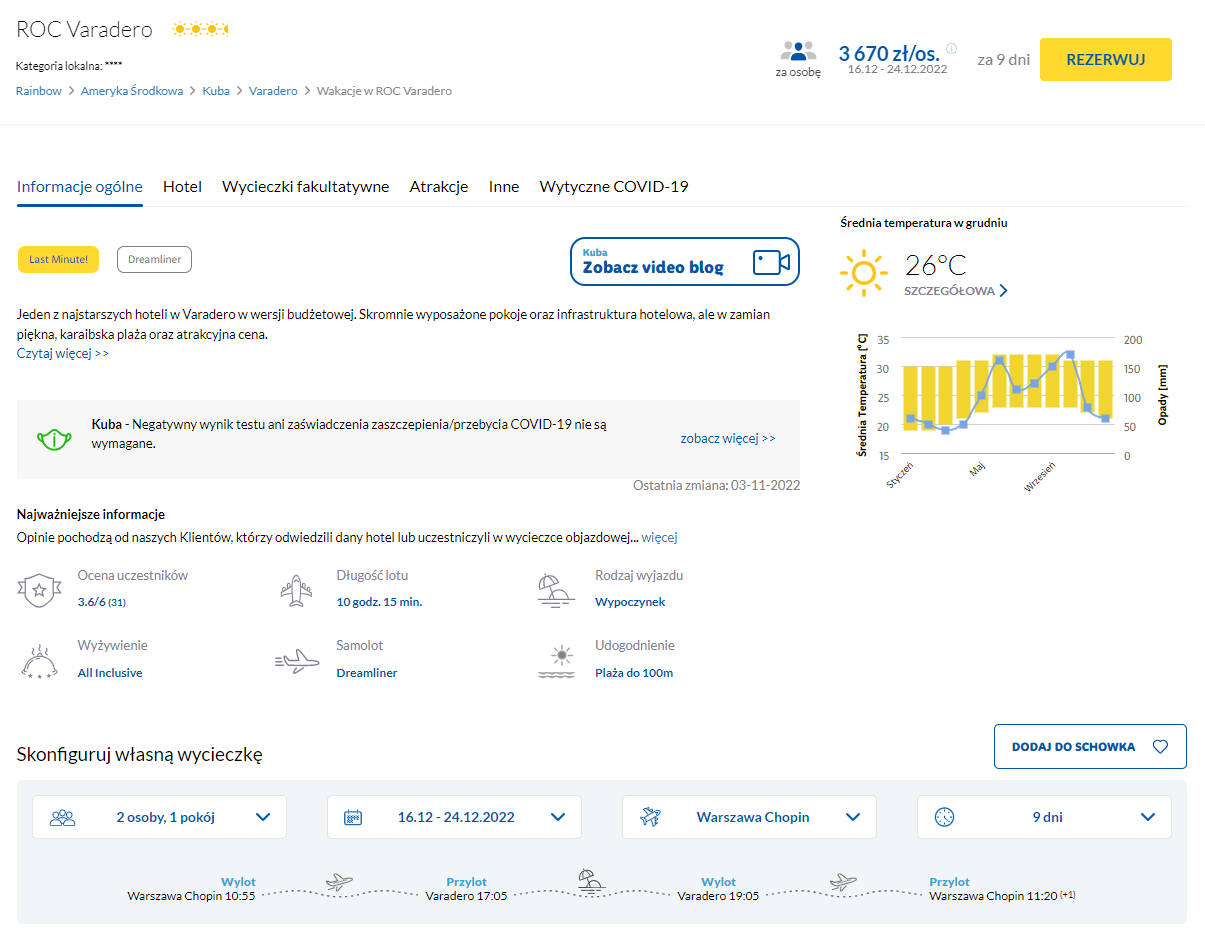Click the participants rating badge icon
1205x935 pixels.
[x=39, y=589]
